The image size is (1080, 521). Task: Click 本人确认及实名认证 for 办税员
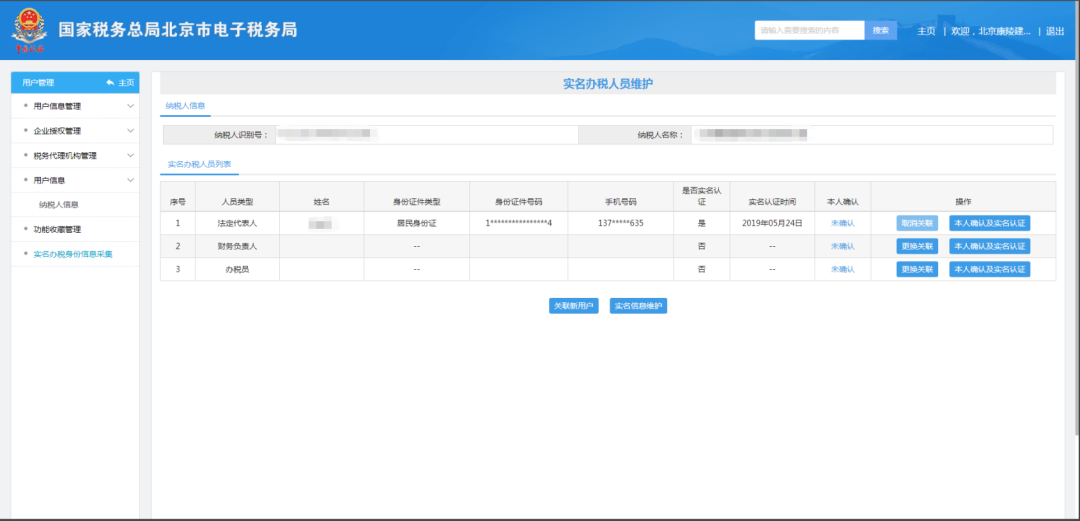pos(990,269)
